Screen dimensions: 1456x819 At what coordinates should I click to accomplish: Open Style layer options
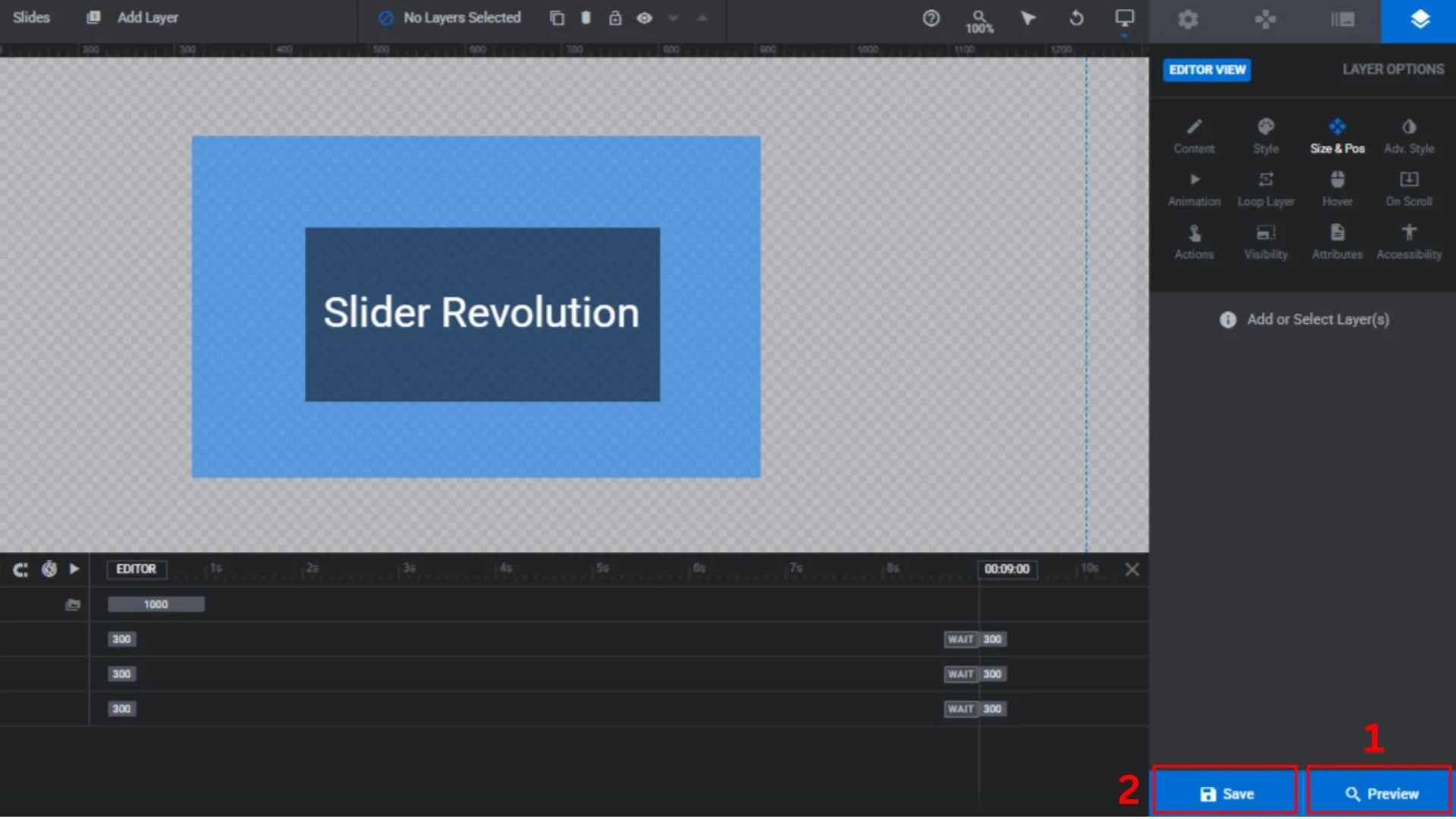(x=1266, y=136)
